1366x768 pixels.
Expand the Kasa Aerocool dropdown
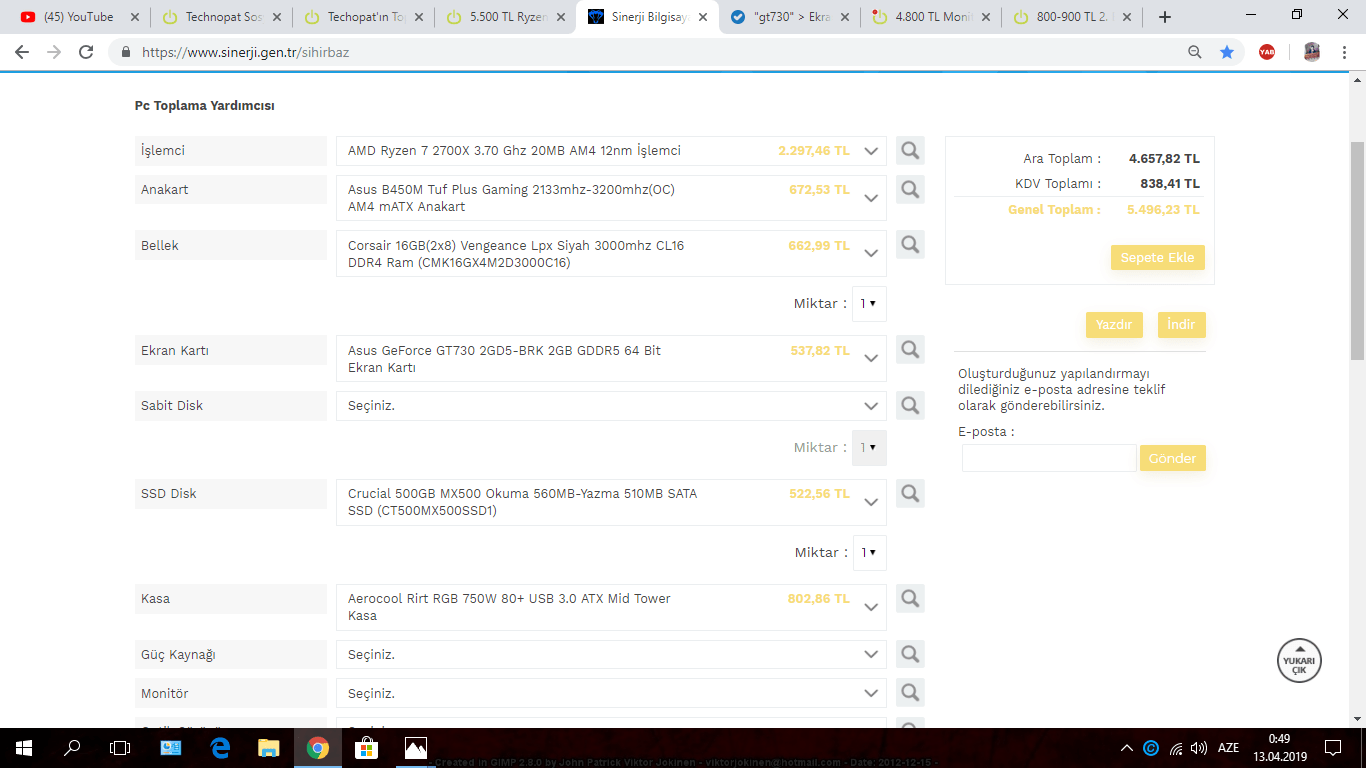coord(871,607)
